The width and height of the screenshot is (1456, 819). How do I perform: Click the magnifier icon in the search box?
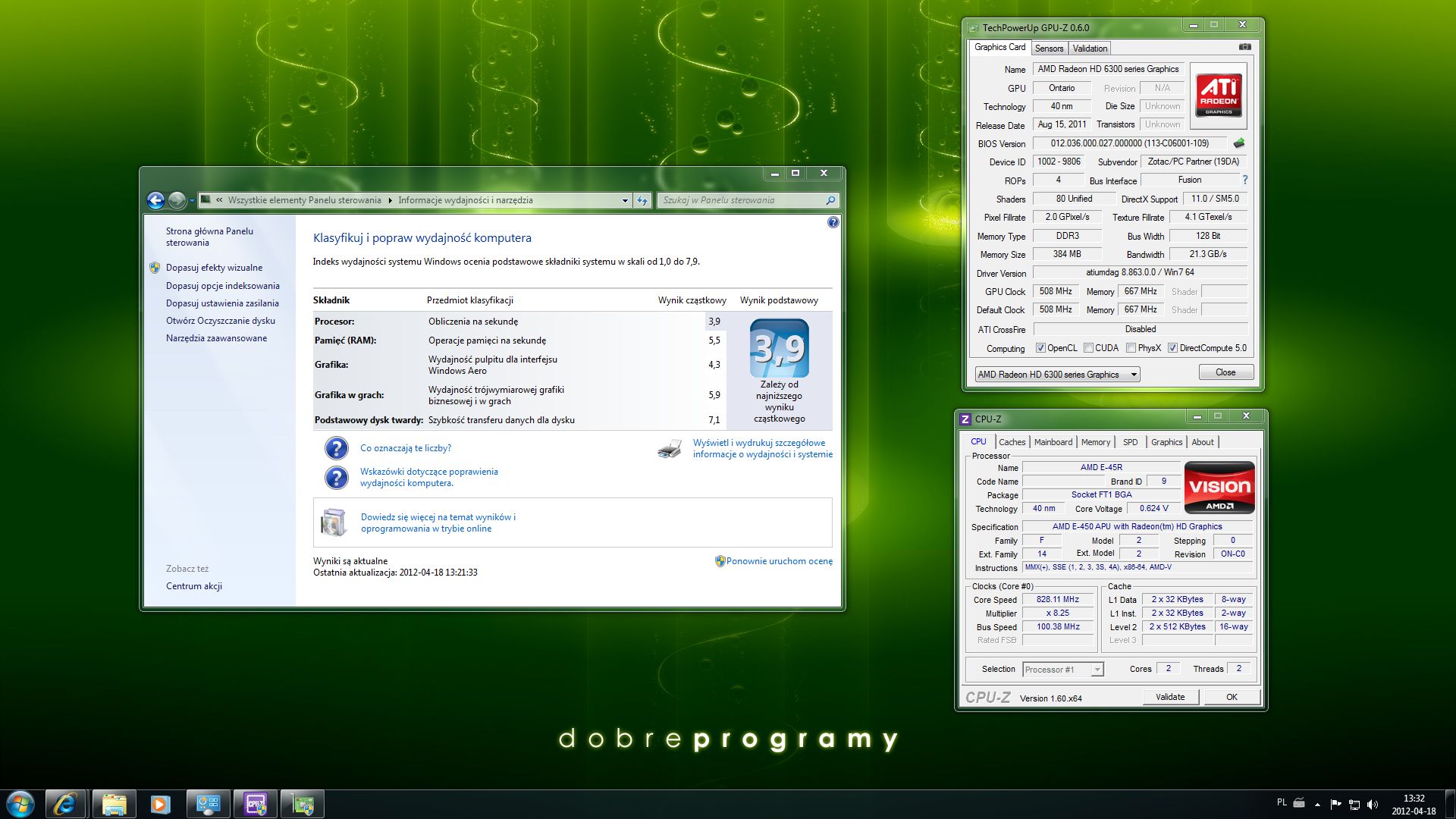click(830, 200)
